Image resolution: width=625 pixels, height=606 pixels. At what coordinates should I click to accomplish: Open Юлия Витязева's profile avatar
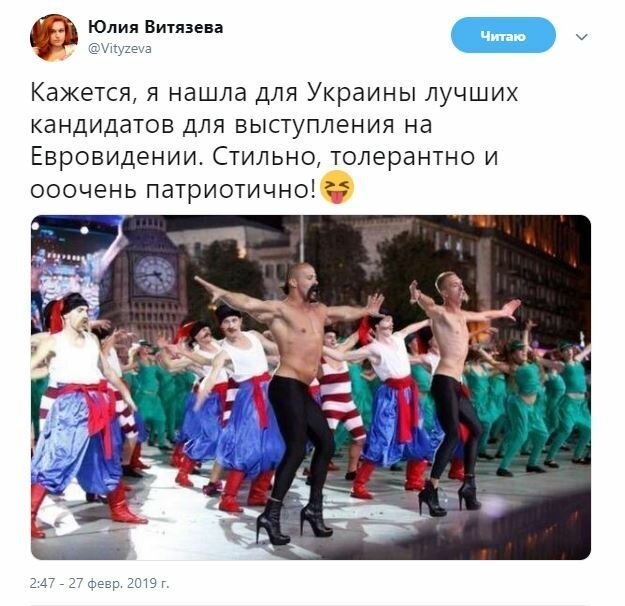[54, 37]
